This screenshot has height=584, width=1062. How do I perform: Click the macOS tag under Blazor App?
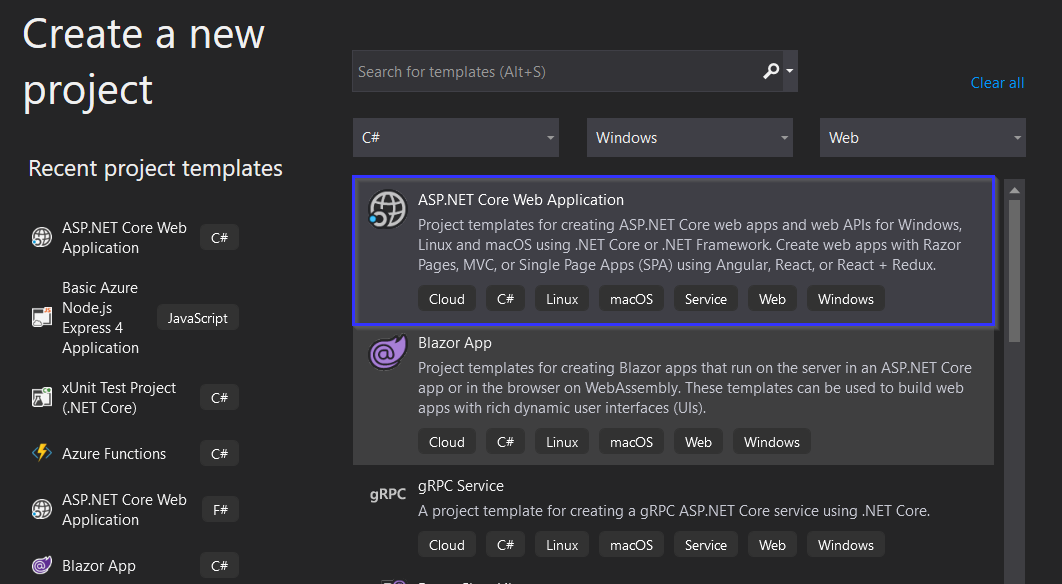coord(631,441)
